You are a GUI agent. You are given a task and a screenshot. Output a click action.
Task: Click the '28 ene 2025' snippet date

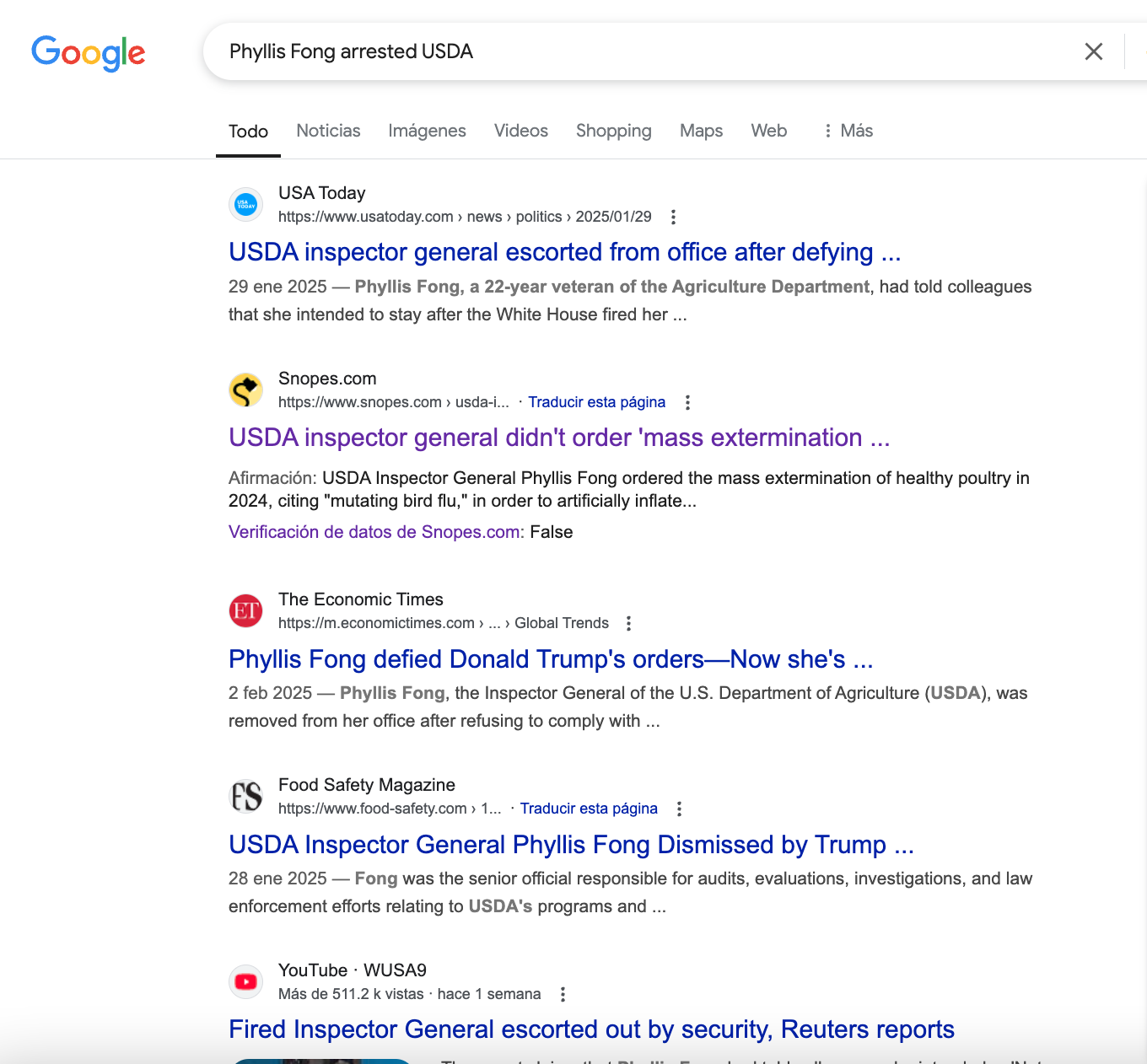click(277, 879)
